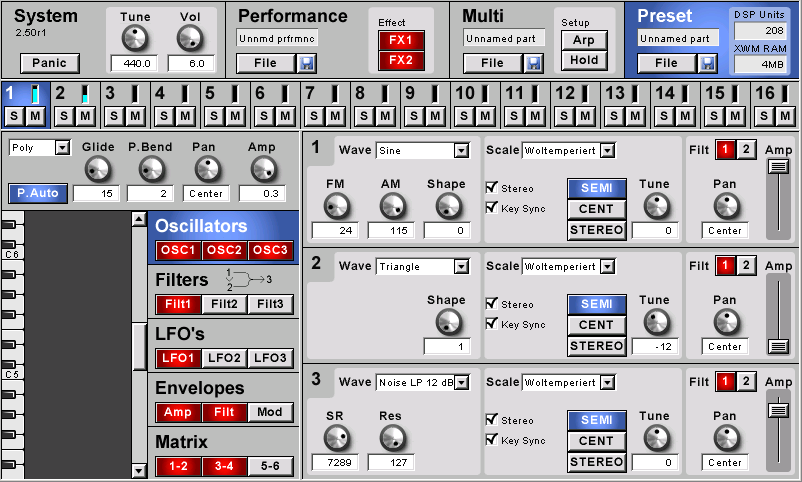This screenshot has height=482, width=802.
Task: Click oscillator 3 SR knob
Action: [337, 439]
